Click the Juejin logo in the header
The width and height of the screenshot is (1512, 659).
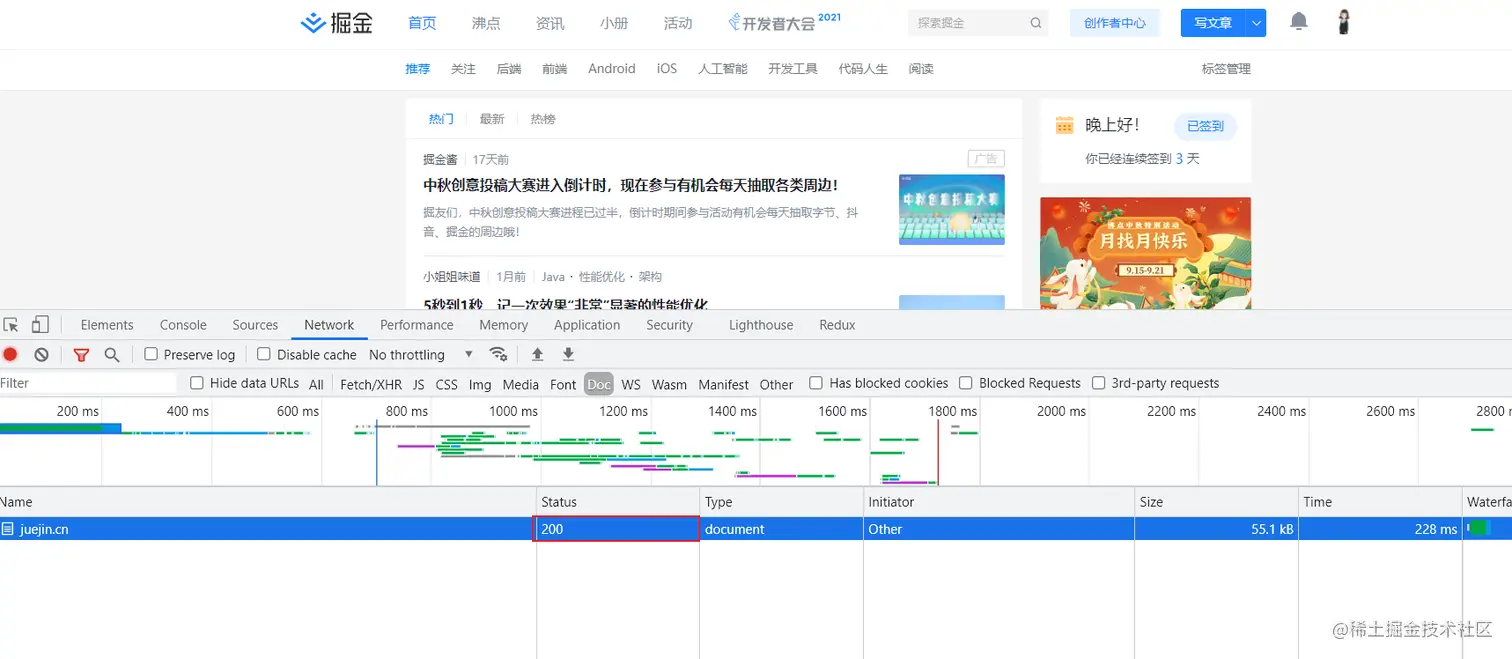click(337, 23)
